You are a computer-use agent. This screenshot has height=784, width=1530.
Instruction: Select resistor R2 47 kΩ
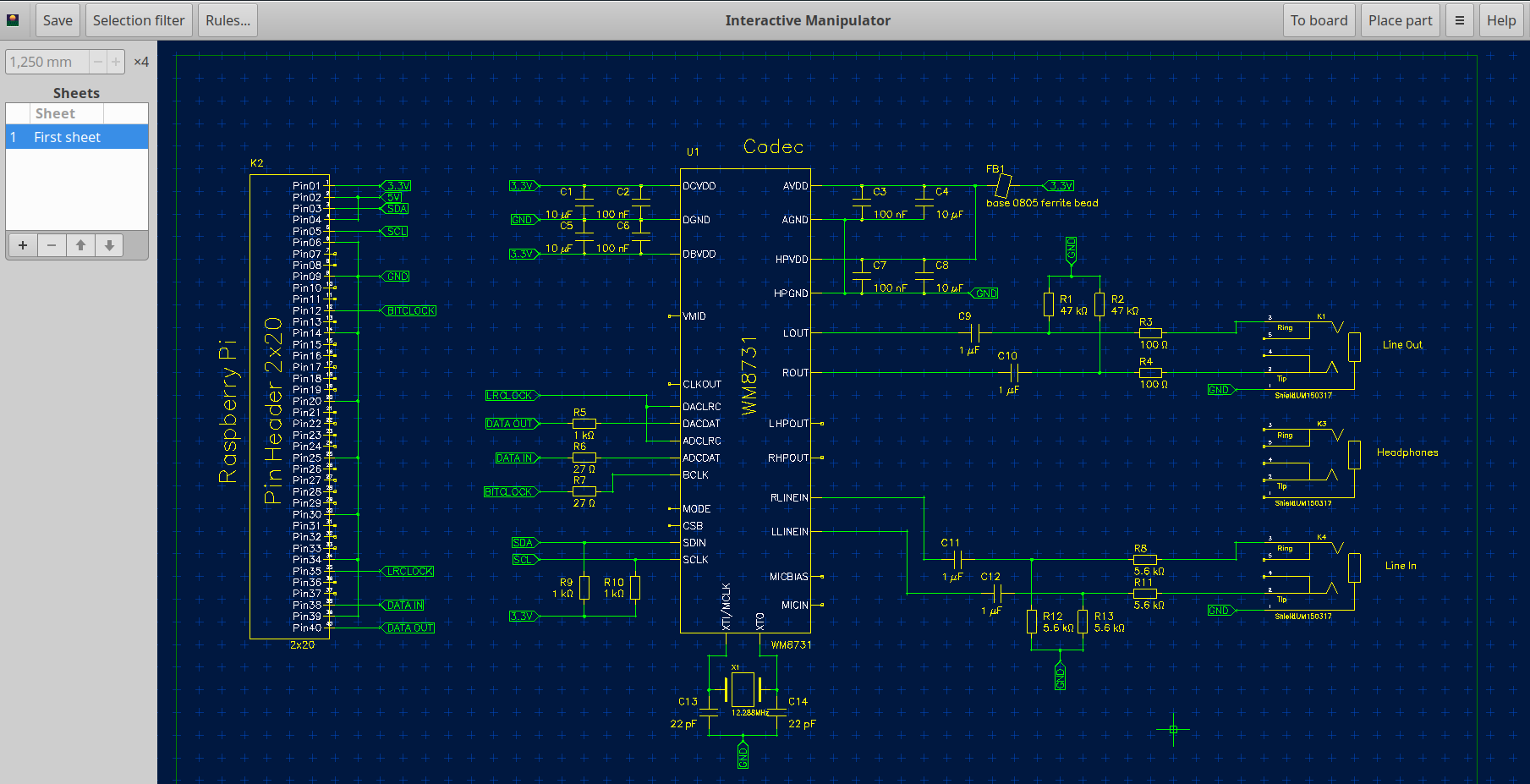(x=1100, y=304)
